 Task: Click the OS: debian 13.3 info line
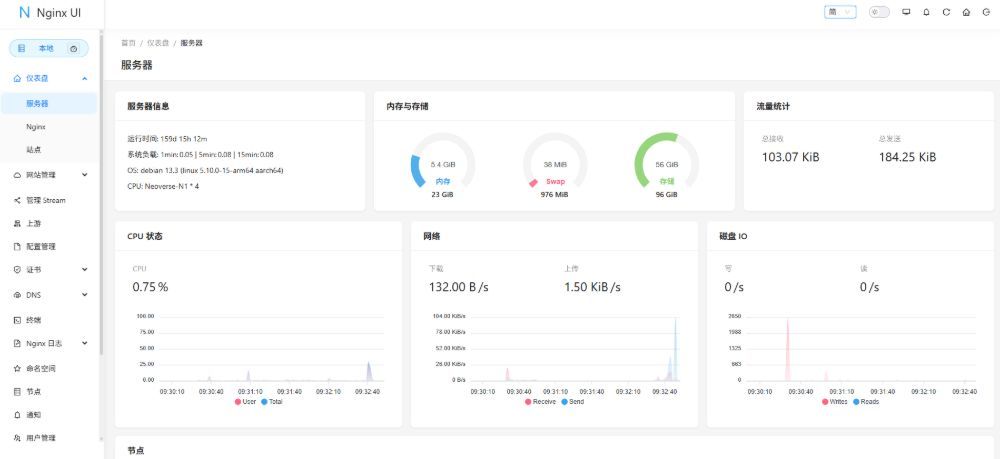tap(205, 170)
